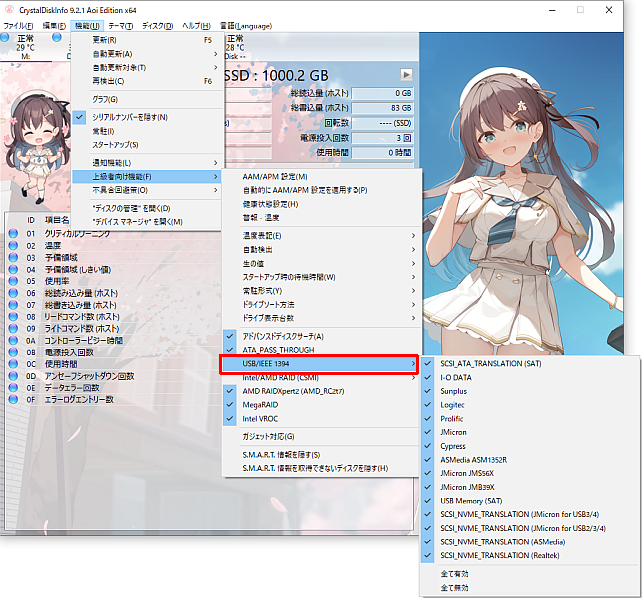Expand スタートアップ時の待機時間(W) submenu
The width and height of the screenshot is (642, 598).
(x=321, y=277)
